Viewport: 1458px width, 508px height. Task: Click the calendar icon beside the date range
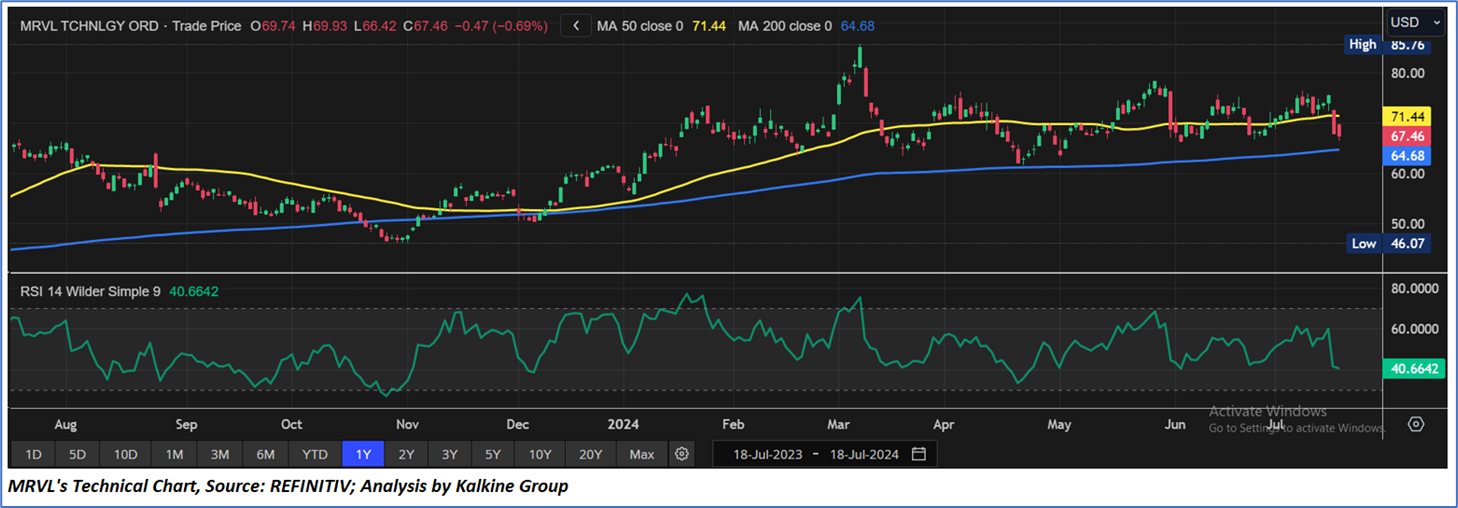pos(918,454)
